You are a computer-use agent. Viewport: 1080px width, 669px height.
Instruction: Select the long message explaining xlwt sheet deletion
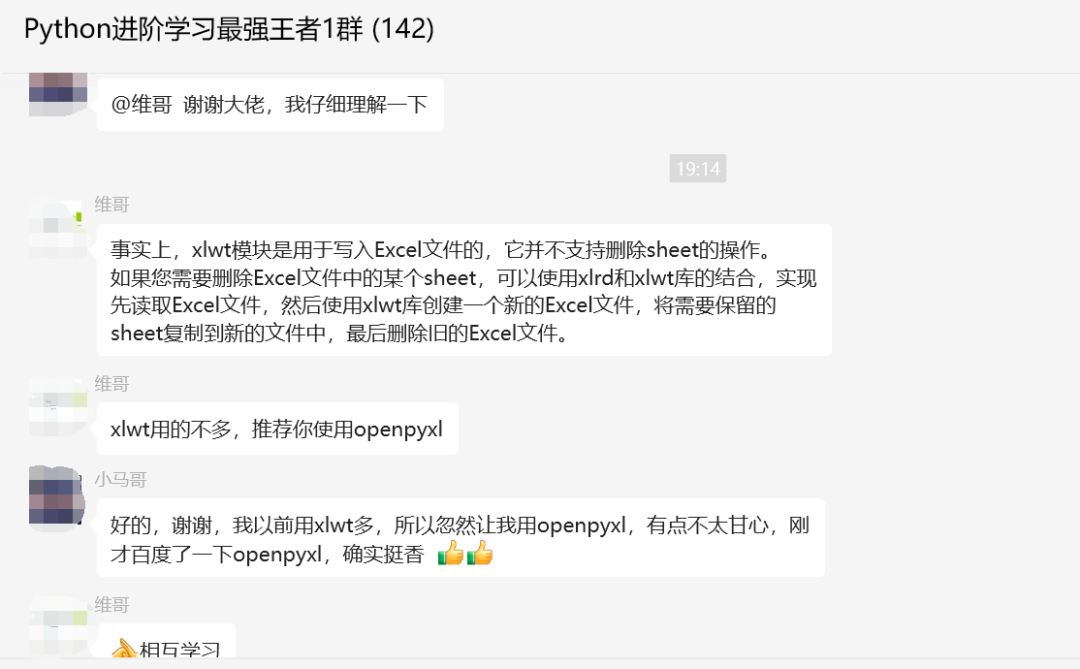click(x=464, y=290)
